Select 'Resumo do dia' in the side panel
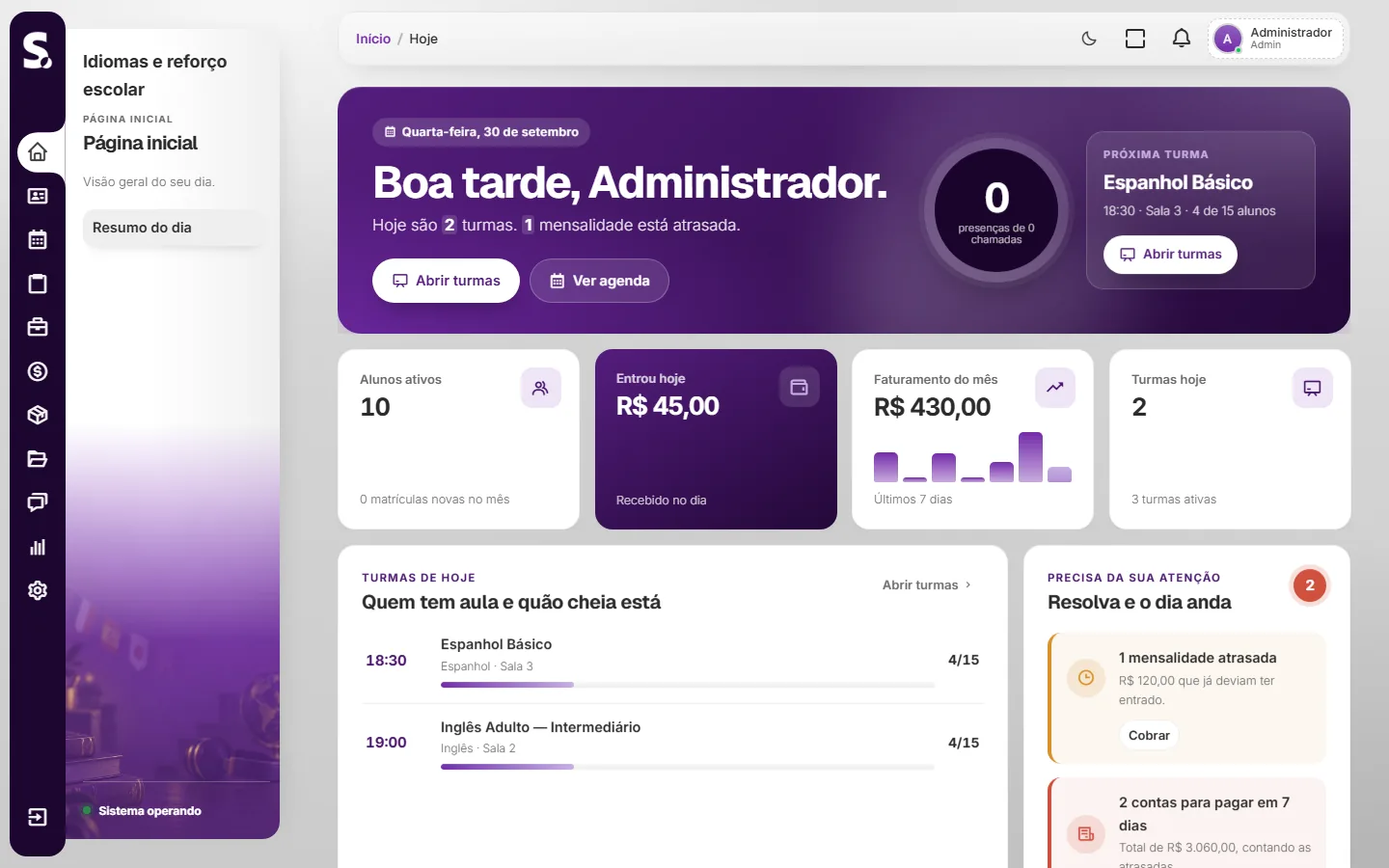 pyautogui.click(x=174, y=228)
